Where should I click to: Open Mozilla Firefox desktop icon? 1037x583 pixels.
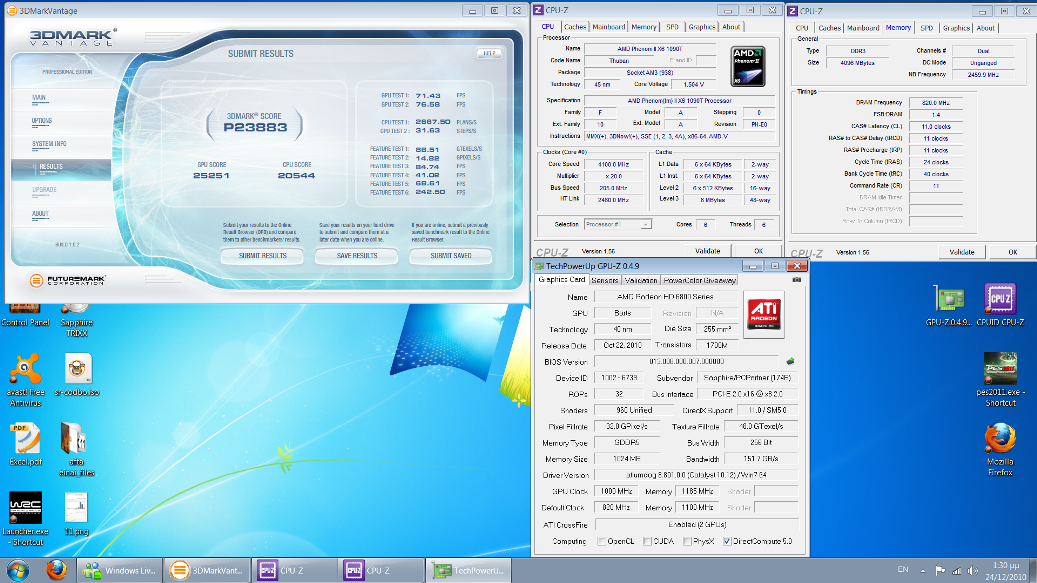tap(1000, 449)
